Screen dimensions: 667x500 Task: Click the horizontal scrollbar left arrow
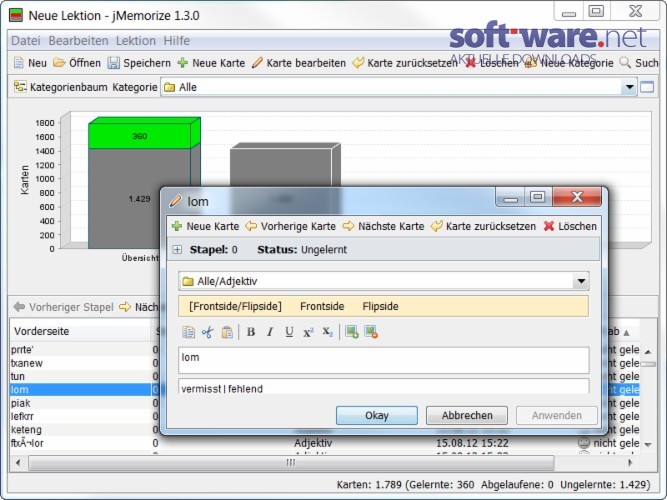18,463
